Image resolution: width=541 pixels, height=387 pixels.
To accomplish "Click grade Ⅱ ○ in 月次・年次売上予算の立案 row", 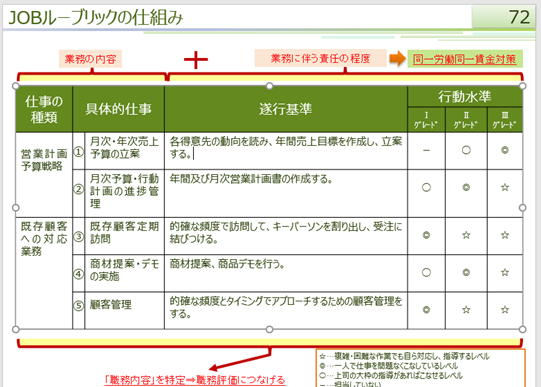I will tap(466, 150).
